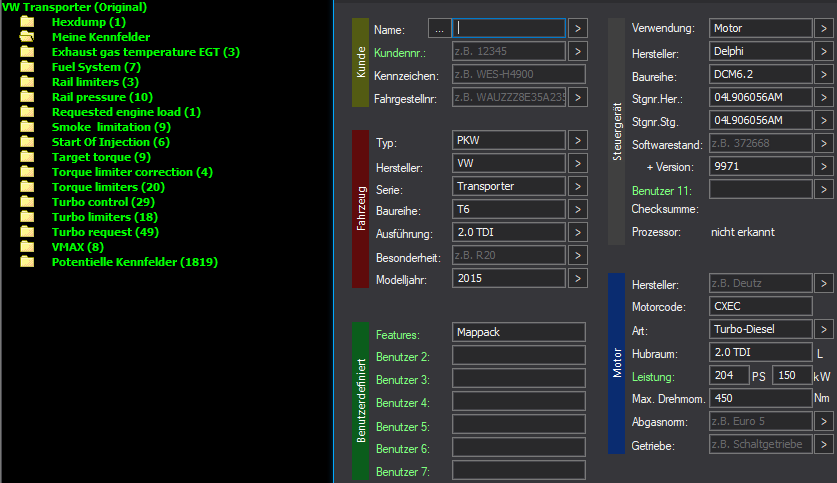Click the Rail pressure (10) folder icon
Screen dimensions: 837x483
(27, 97)
